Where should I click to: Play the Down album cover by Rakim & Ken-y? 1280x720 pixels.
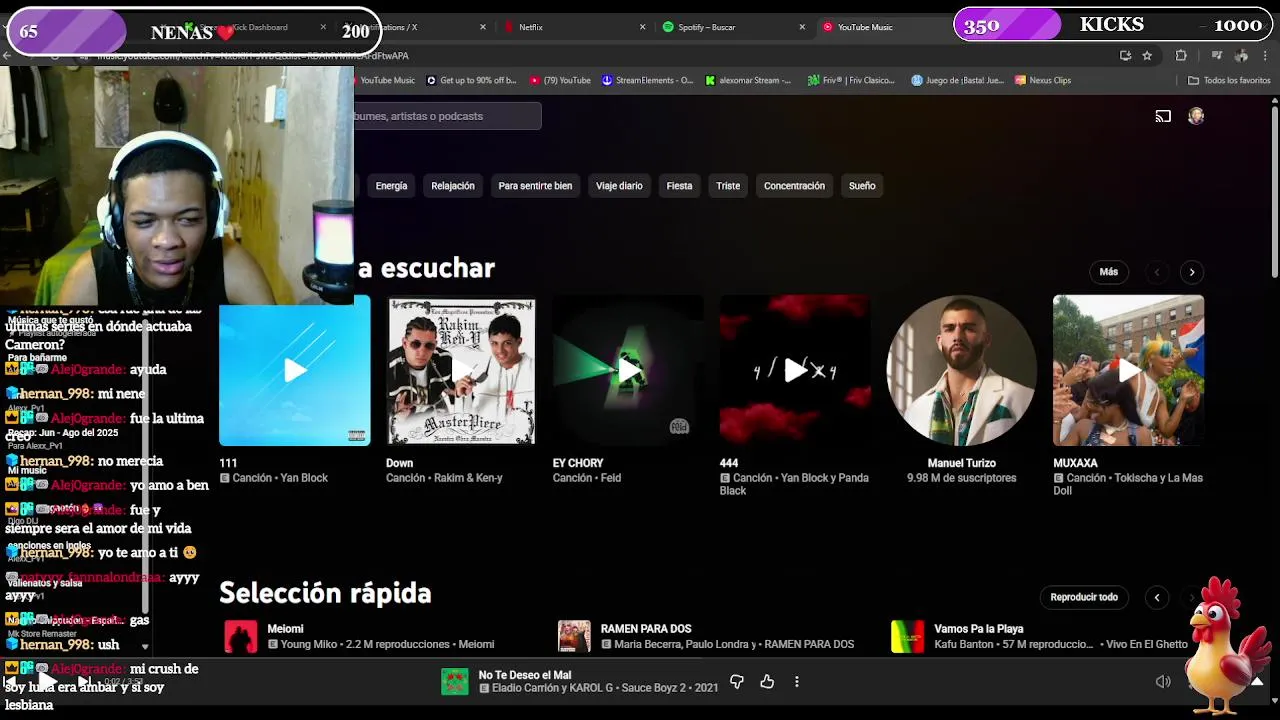coord(461,370)
